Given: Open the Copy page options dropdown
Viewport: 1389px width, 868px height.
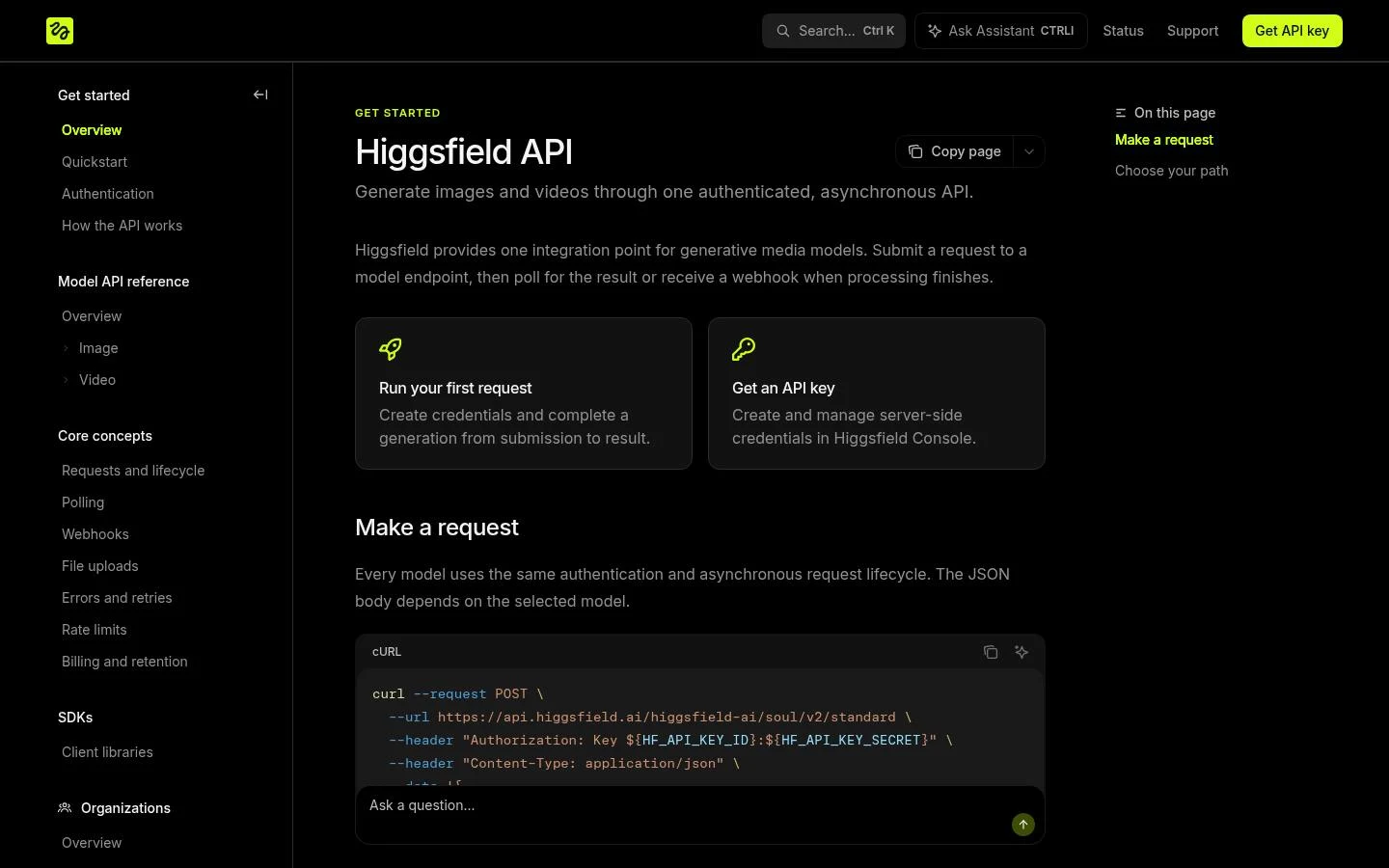Looking at the screenshot, I should [1029, 151].
